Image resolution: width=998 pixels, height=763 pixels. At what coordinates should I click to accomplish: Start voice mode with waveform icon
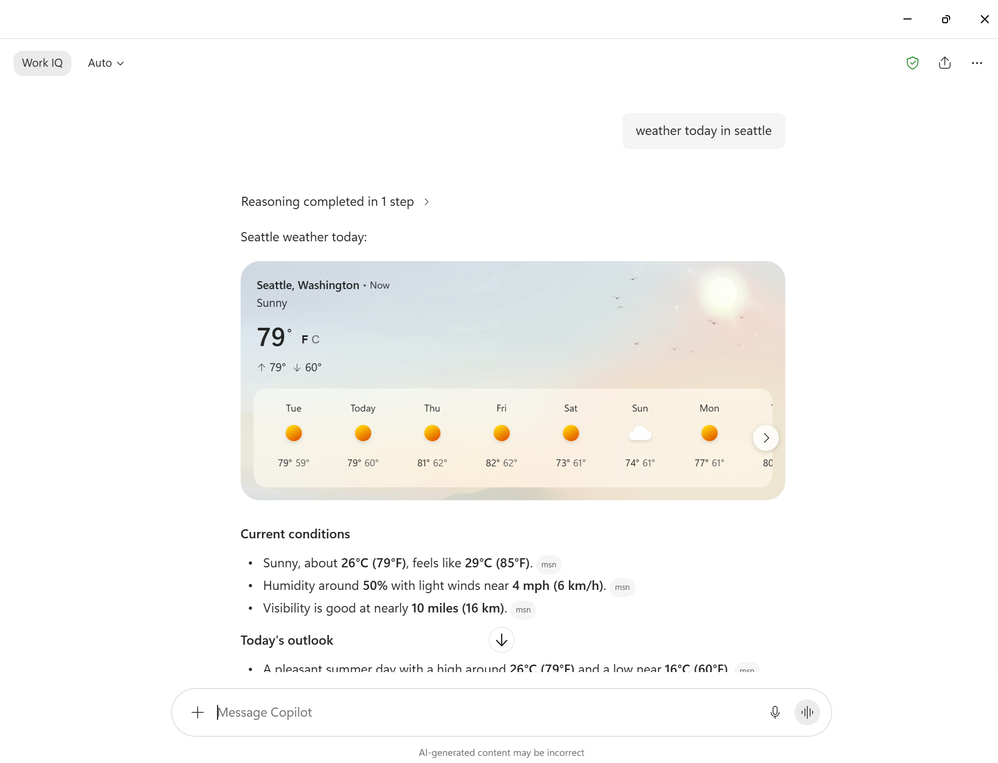click(807, 712)
